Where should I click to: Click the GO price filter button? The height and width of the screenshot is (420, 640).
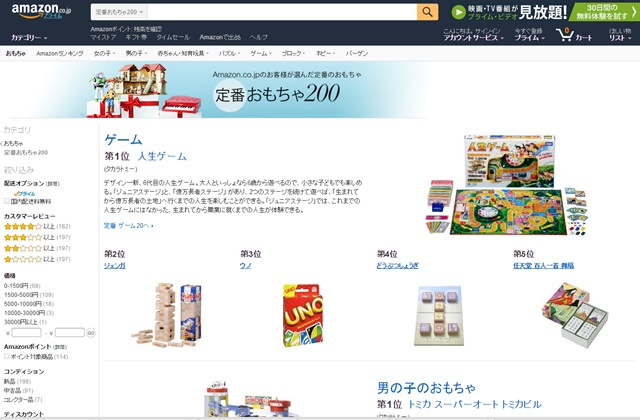[91, 333]
